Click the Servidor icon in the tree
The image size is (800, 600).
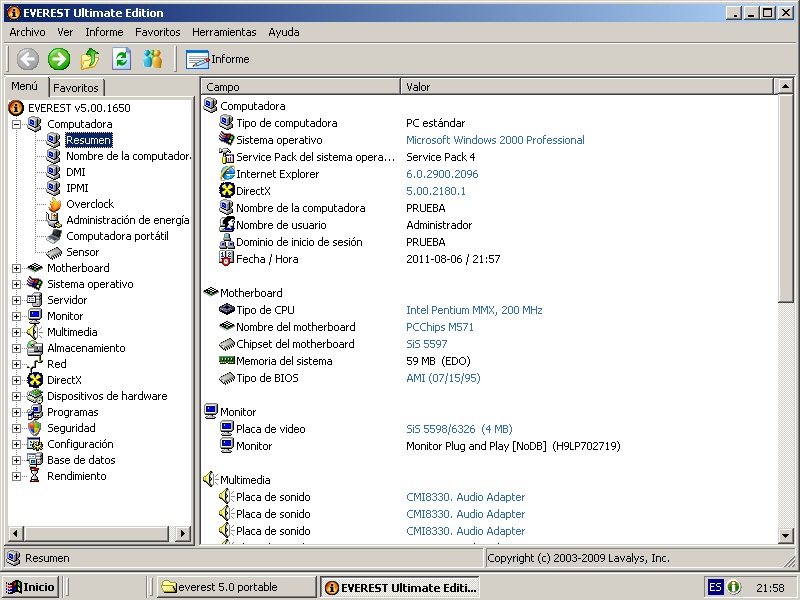point(35,300)
